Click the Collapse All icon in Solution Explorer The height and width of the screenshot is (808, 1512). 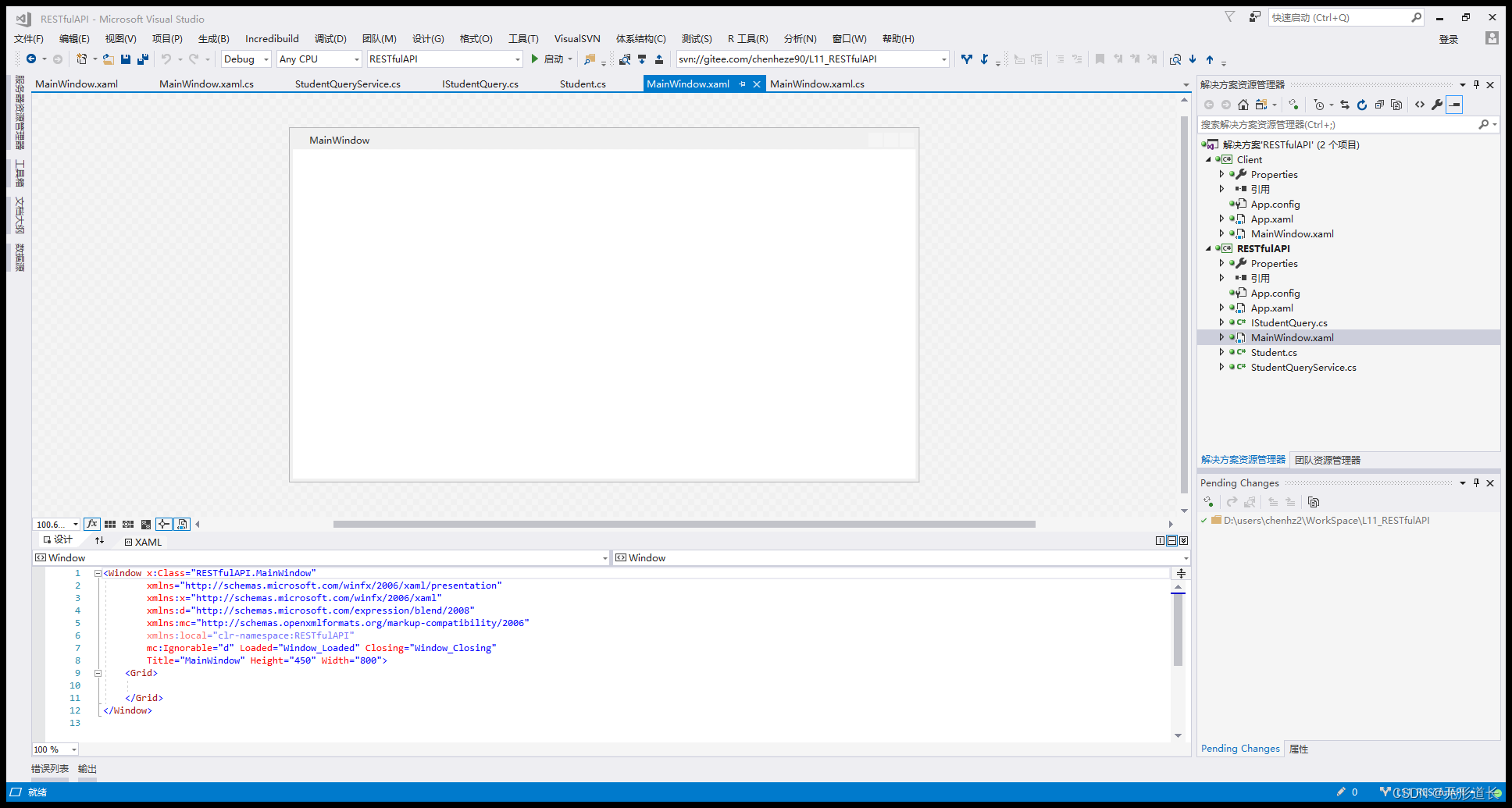coord(1379,105)
